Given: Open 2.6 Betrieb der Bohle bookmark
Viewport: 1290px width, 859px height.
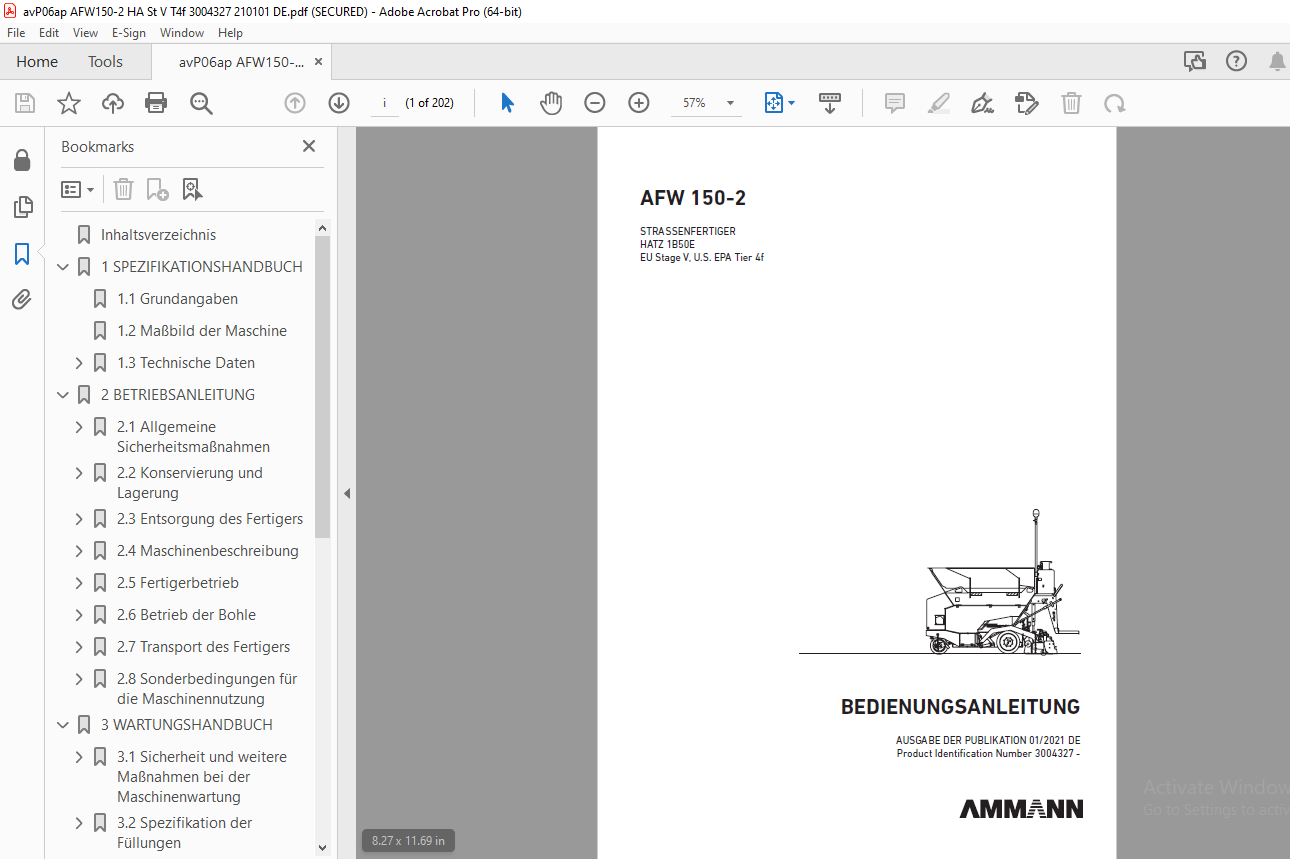Looking at the screenshot, I should 186,615.
